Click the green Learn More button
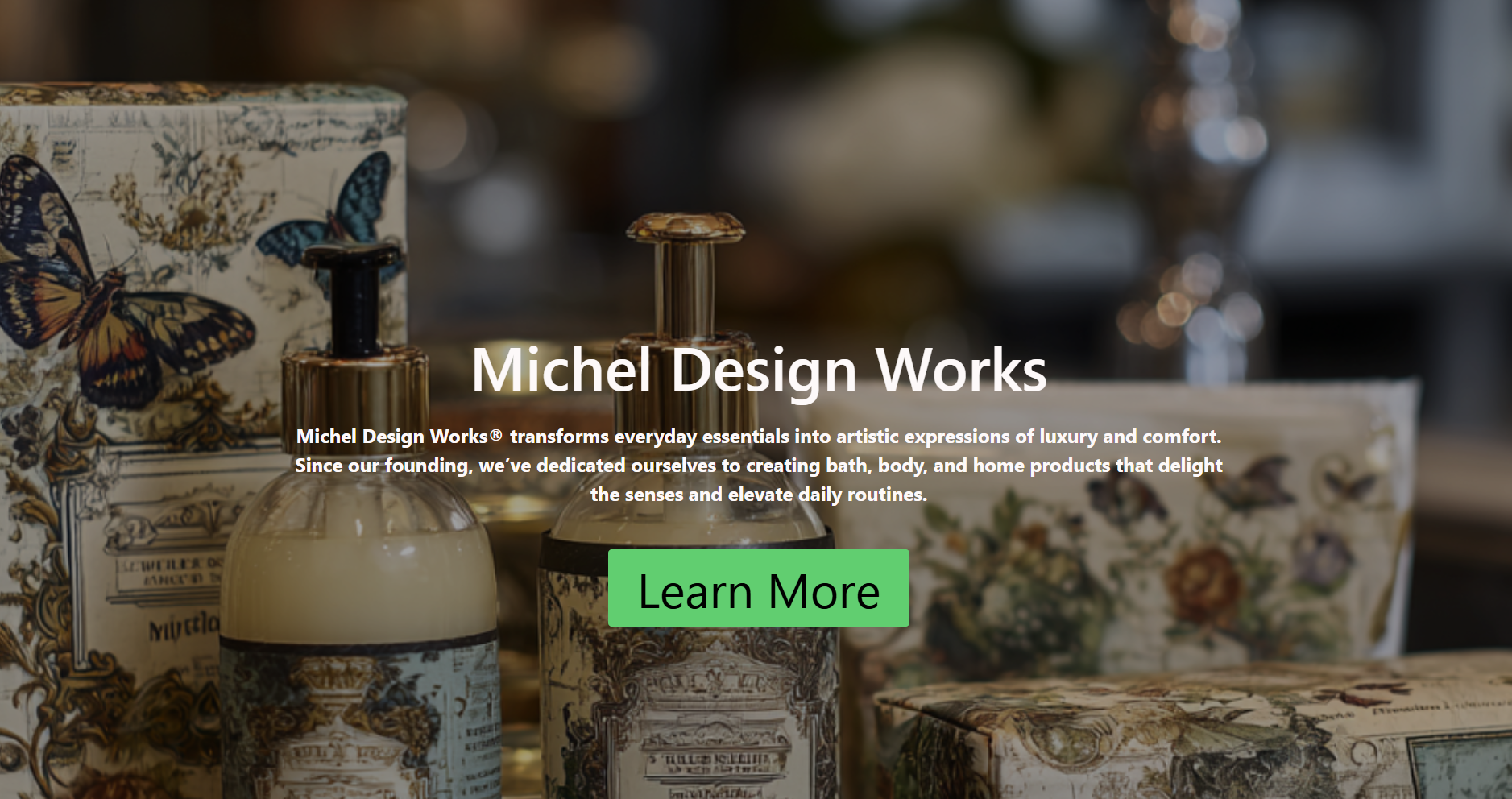1512x799 pixels. pos(758,588)
